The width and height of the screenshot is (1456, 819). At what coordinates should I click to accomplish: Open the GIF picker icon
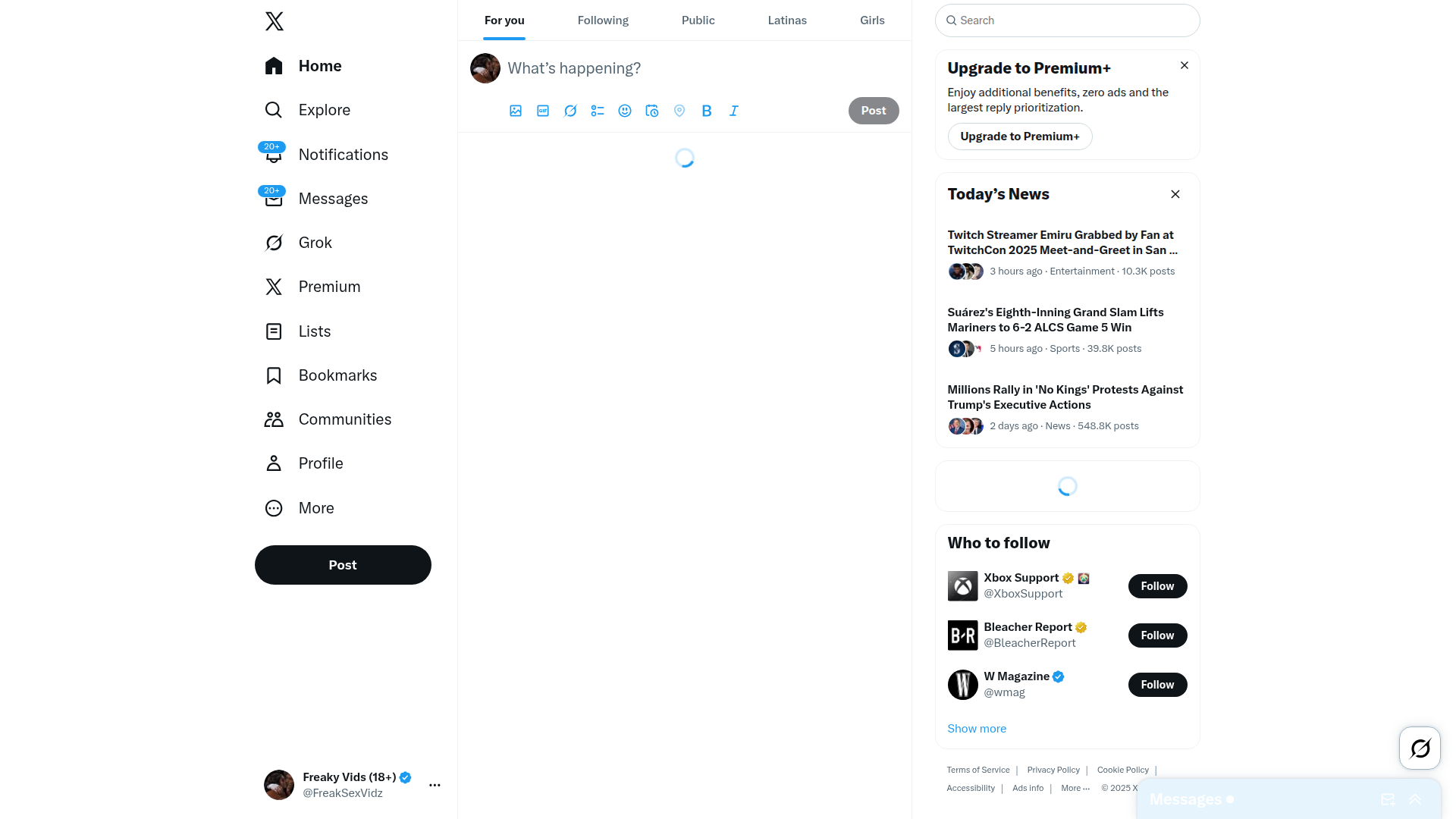coord(543,111)
